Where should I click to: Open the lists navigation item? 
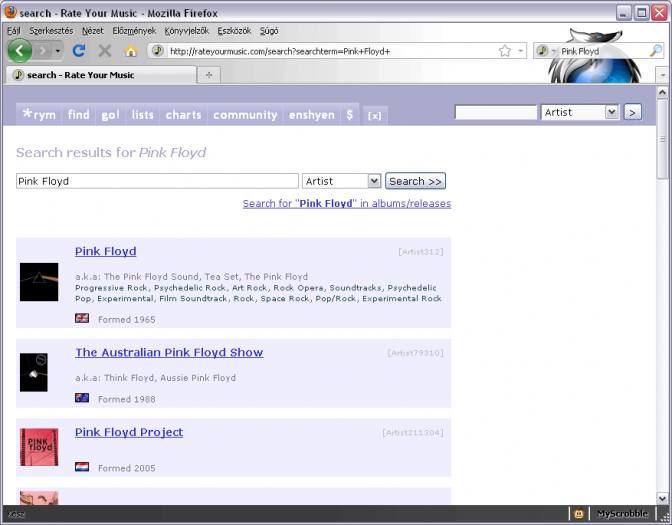tap(143, 115)
